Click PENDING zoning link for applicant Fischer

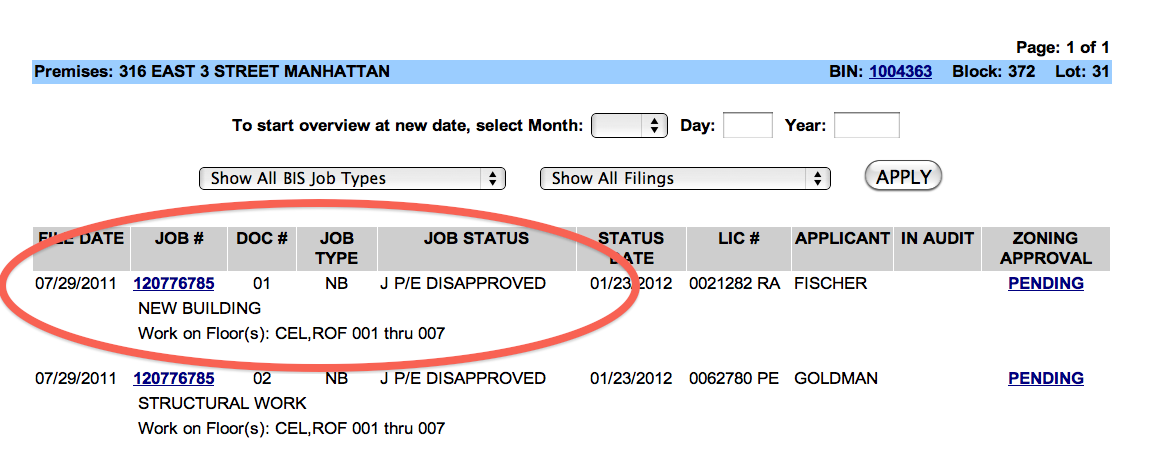(x=1045, y=284)
